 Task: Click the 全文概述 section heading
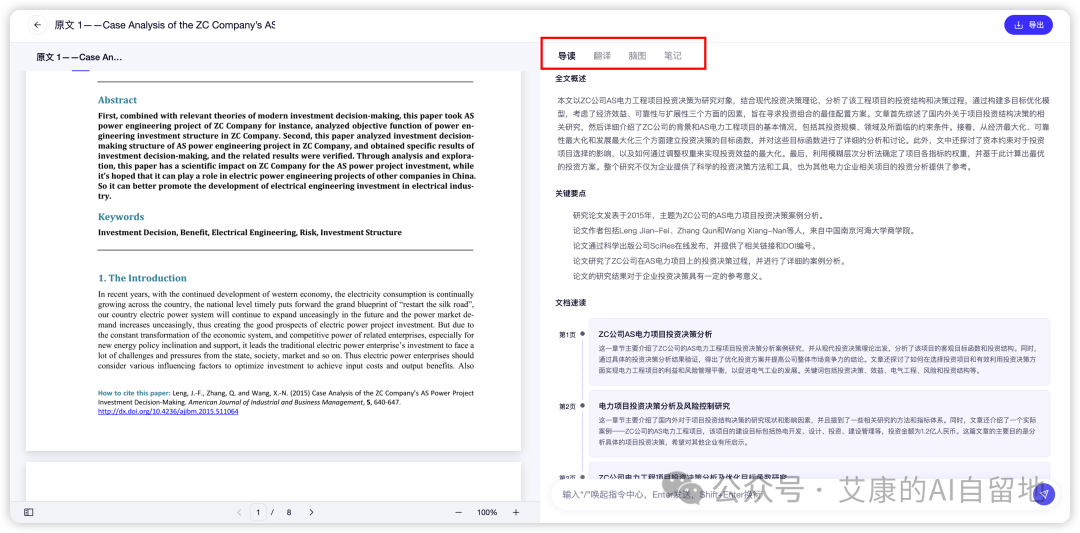(570, 79)
